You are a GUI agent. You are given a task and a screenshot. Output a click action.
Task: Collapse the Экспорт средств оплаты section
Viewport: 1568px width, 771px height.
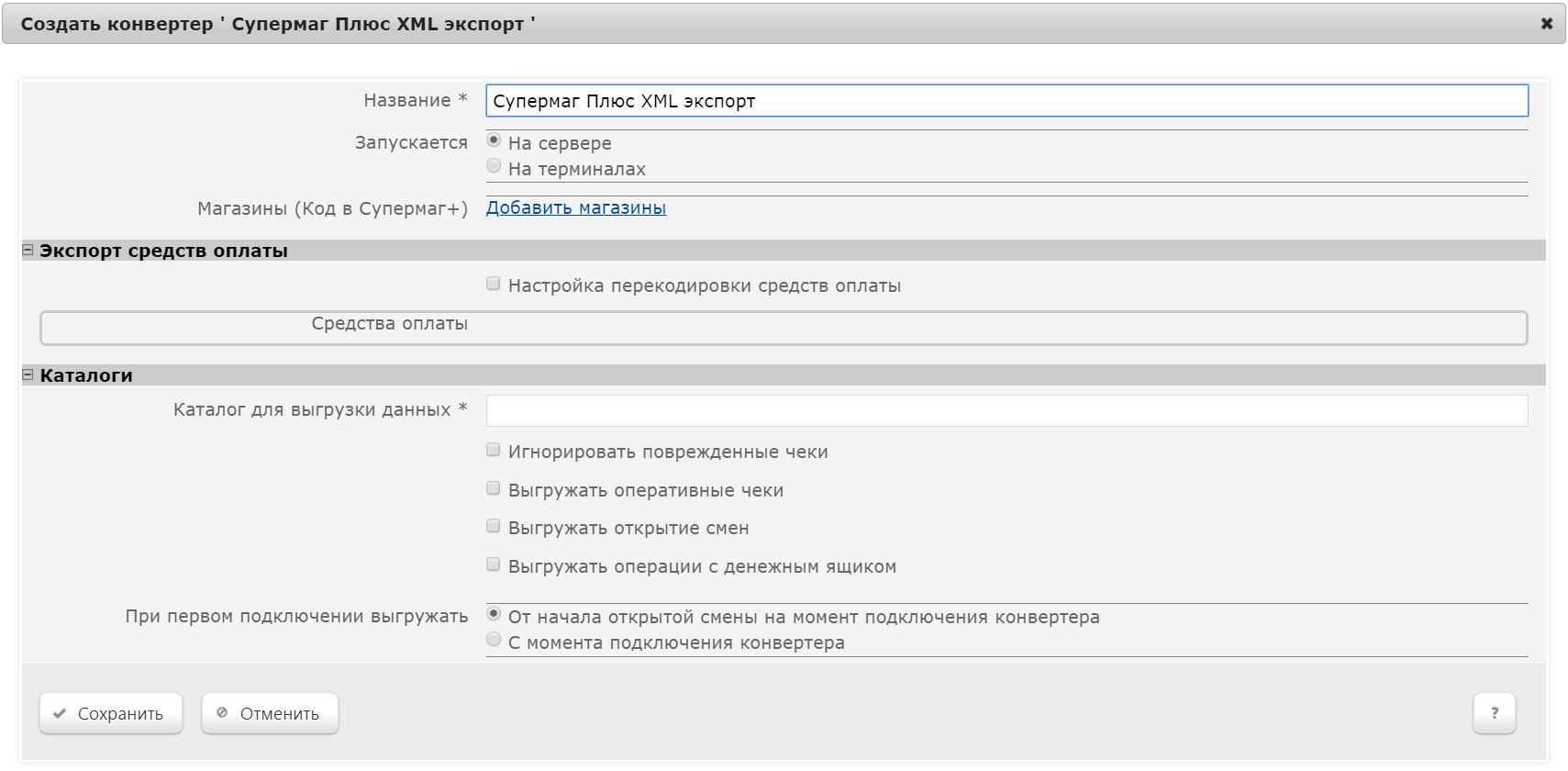tap(28, 250)
